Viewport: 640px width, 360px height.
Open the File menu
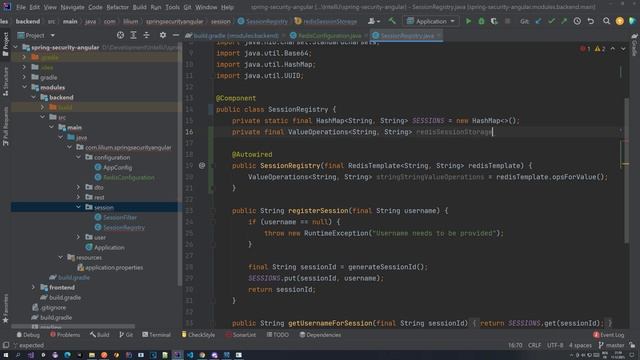[21, 7]
